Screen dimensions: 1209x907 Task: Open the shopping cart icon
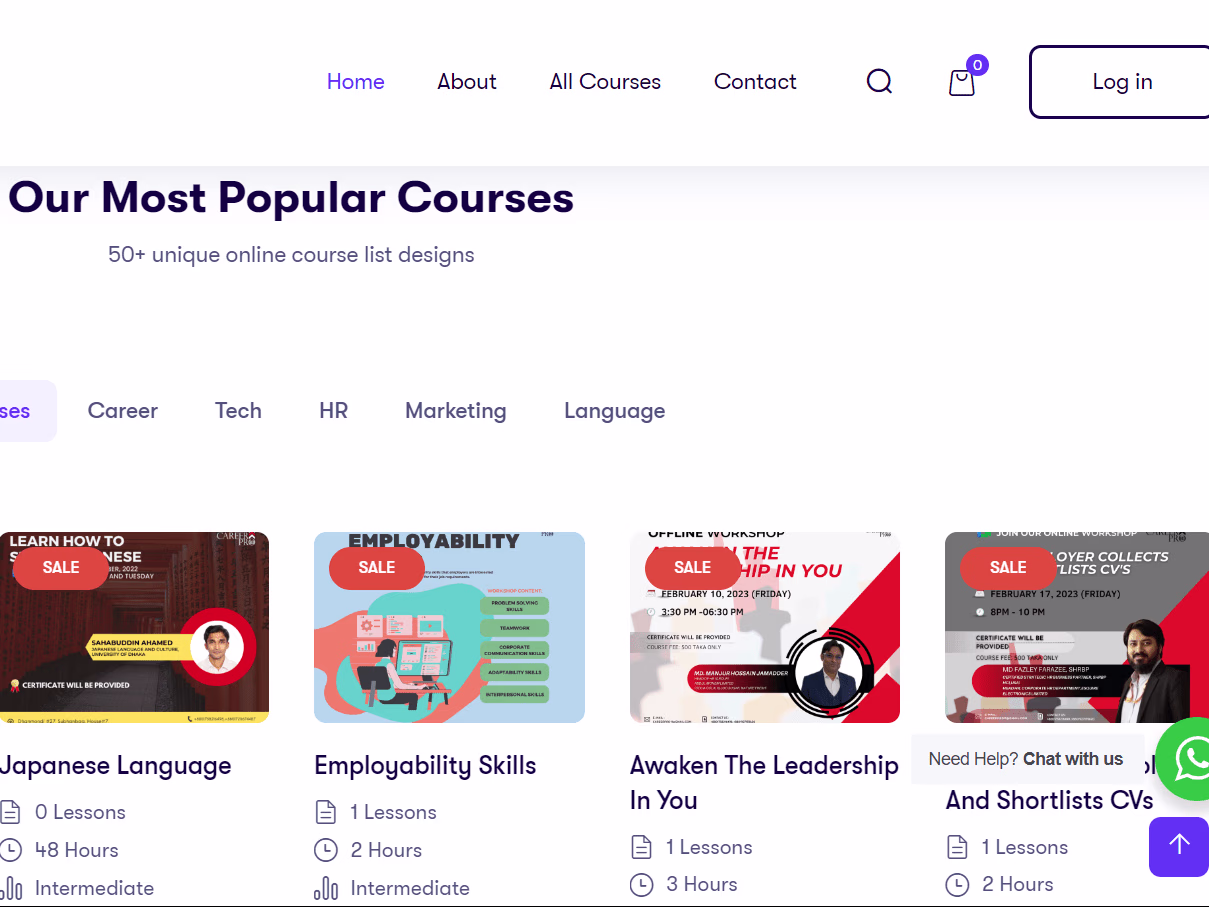(962, 82)
